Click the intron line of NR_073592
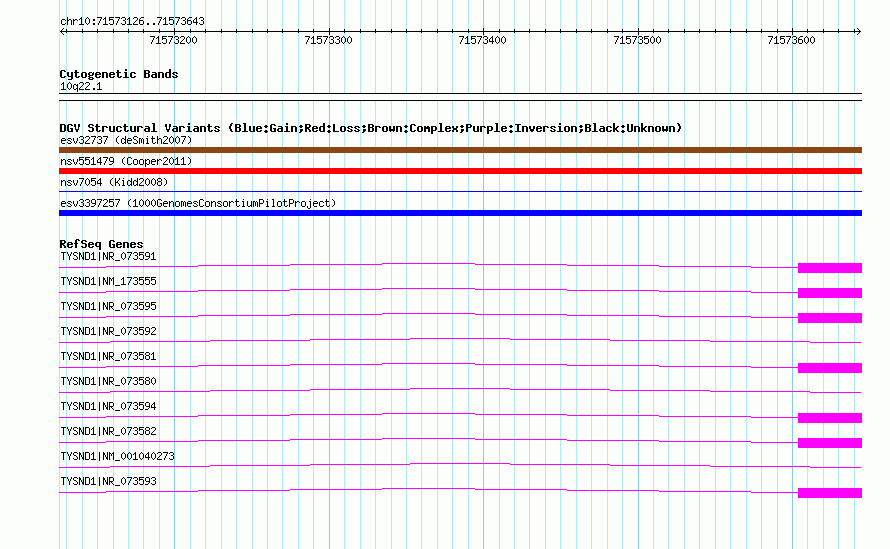The image size is (890, 549). point(460,340)
